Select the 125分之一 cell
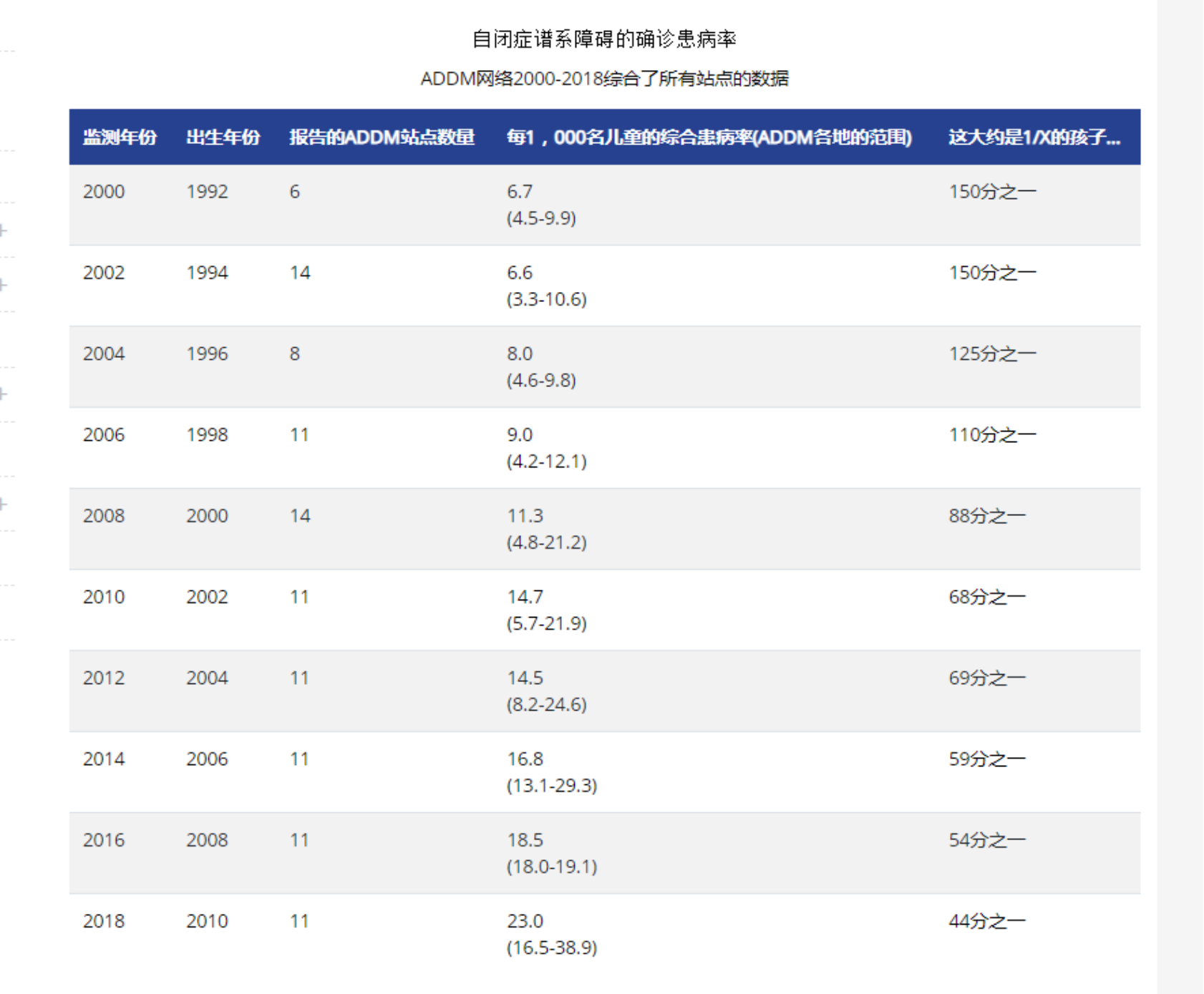 [992, 354]
